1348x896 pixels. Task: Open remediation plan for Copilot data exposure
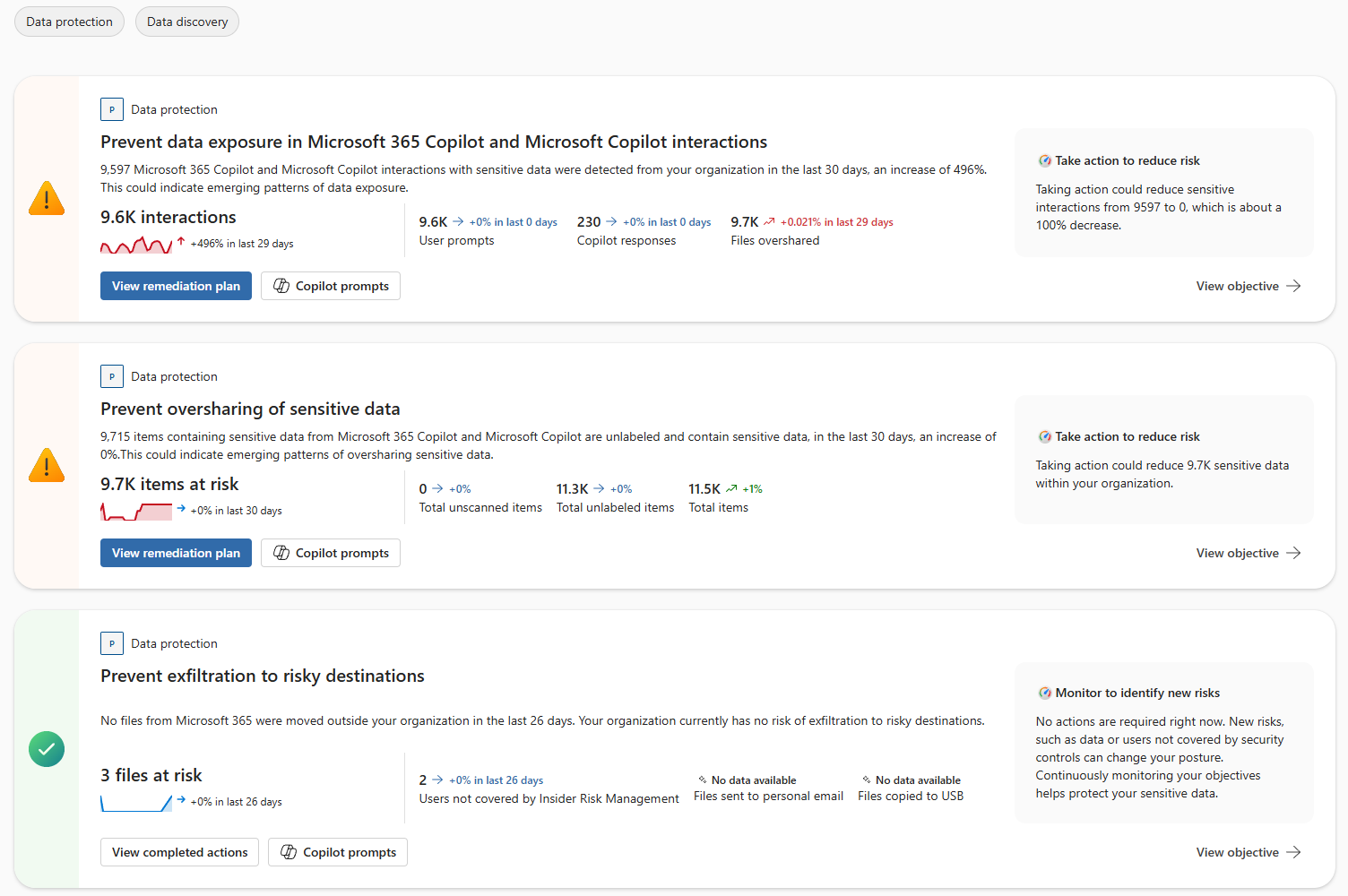tap(176, 286)
